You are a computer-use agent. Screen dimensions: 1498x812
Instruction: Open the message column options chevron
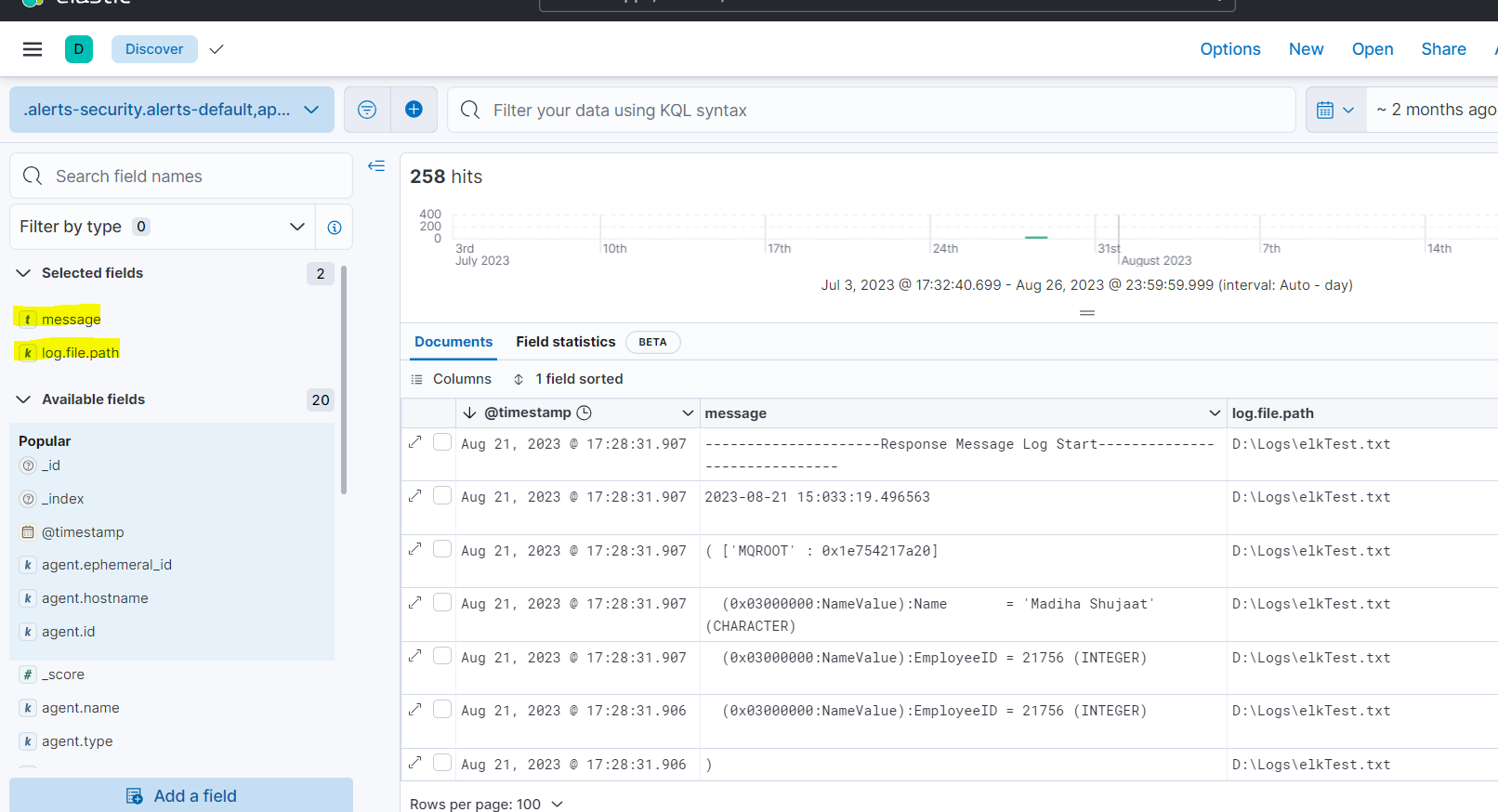point(1215,413)
